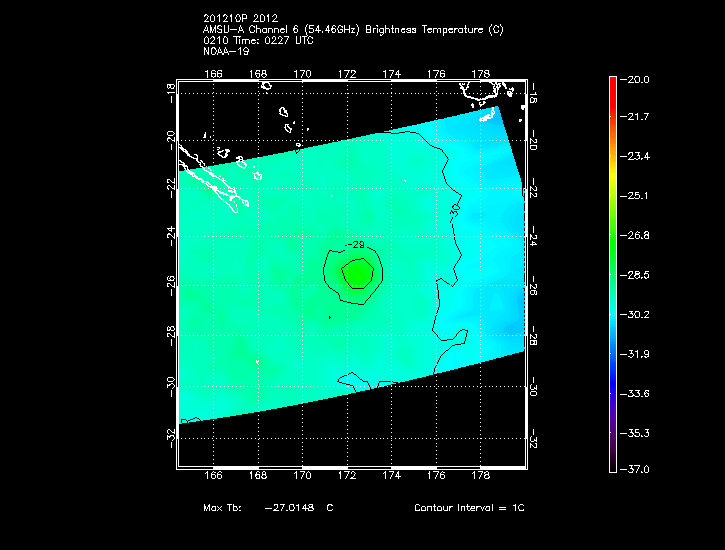Click the warm green core at storm center
The height and width of the screenshot is (550, 725).
[357, 274]
